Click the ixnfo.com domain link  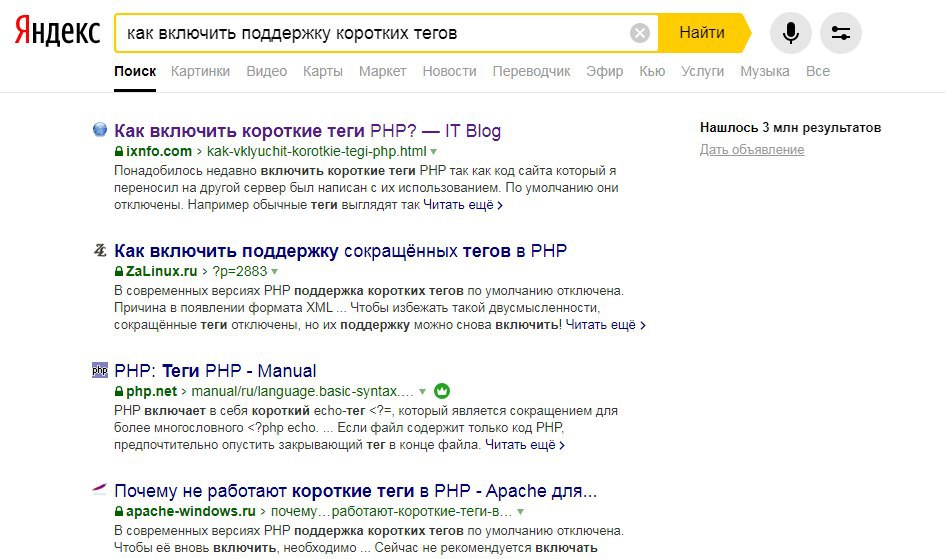159,151
